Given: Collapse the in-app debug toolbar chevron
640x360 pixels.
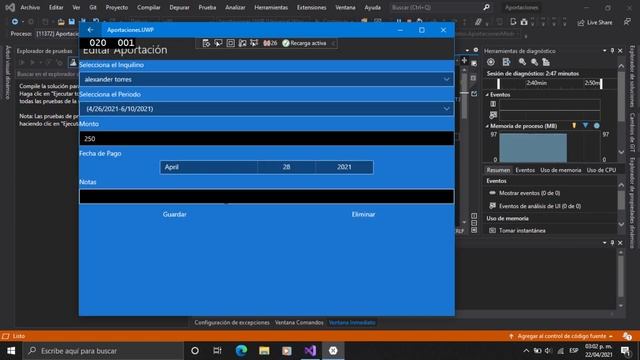Looking at the screenshot, I should tap(333, 43).
